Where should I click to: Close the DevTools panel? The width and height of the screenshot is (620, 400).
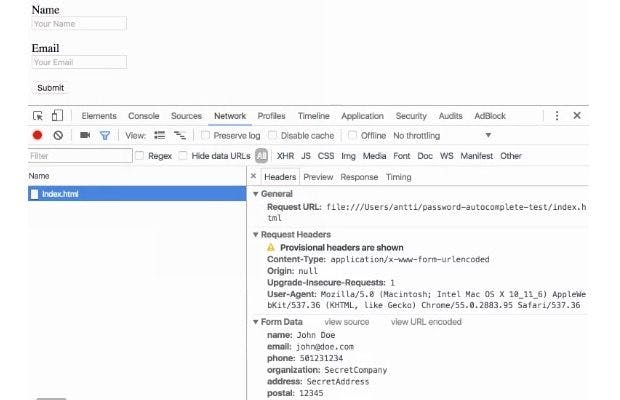pos(577,115)
